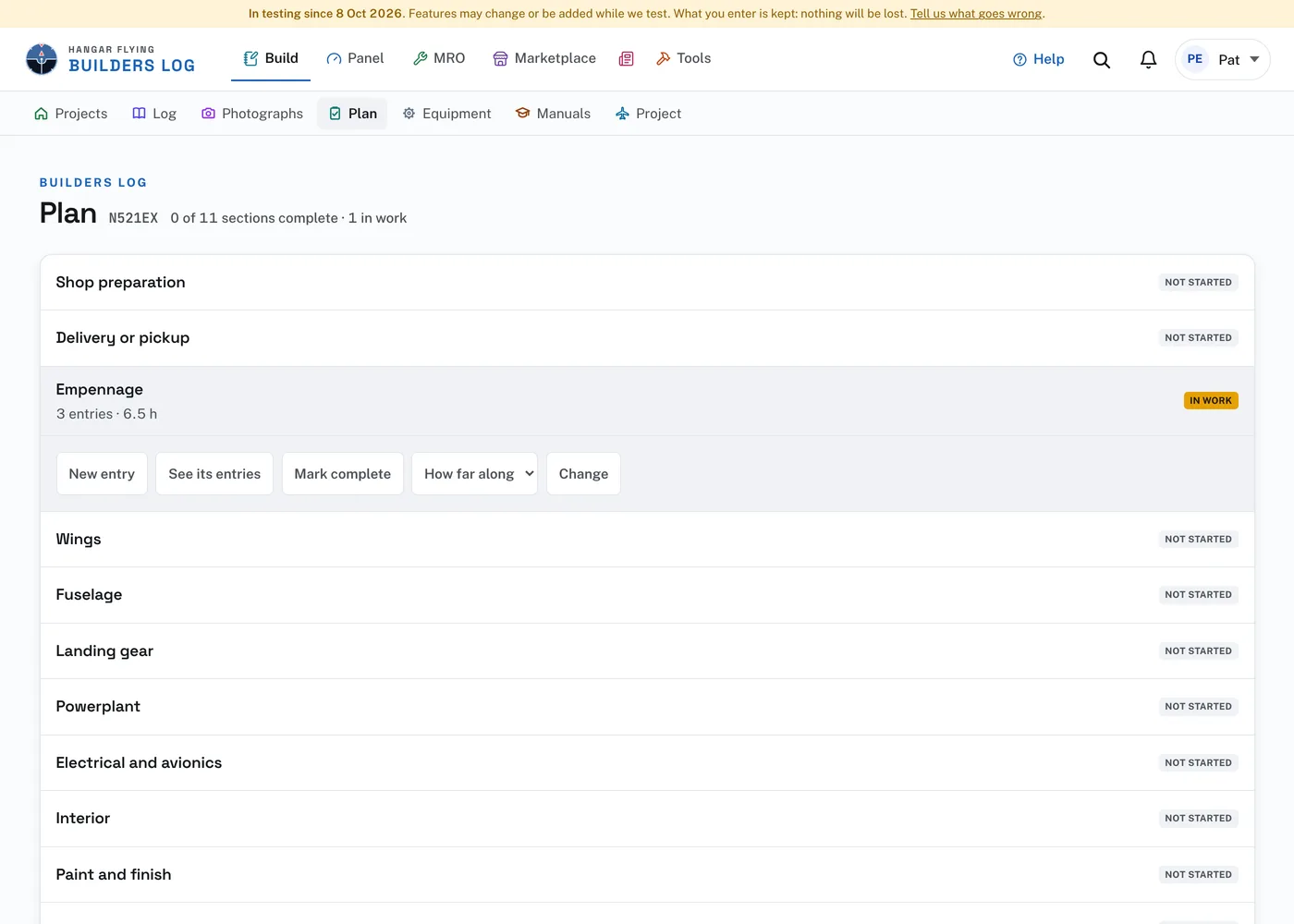Viewport: 1294px width, 924px height.
Task: Click the Hangar Flying Builders Log logo
Action: 110,59
